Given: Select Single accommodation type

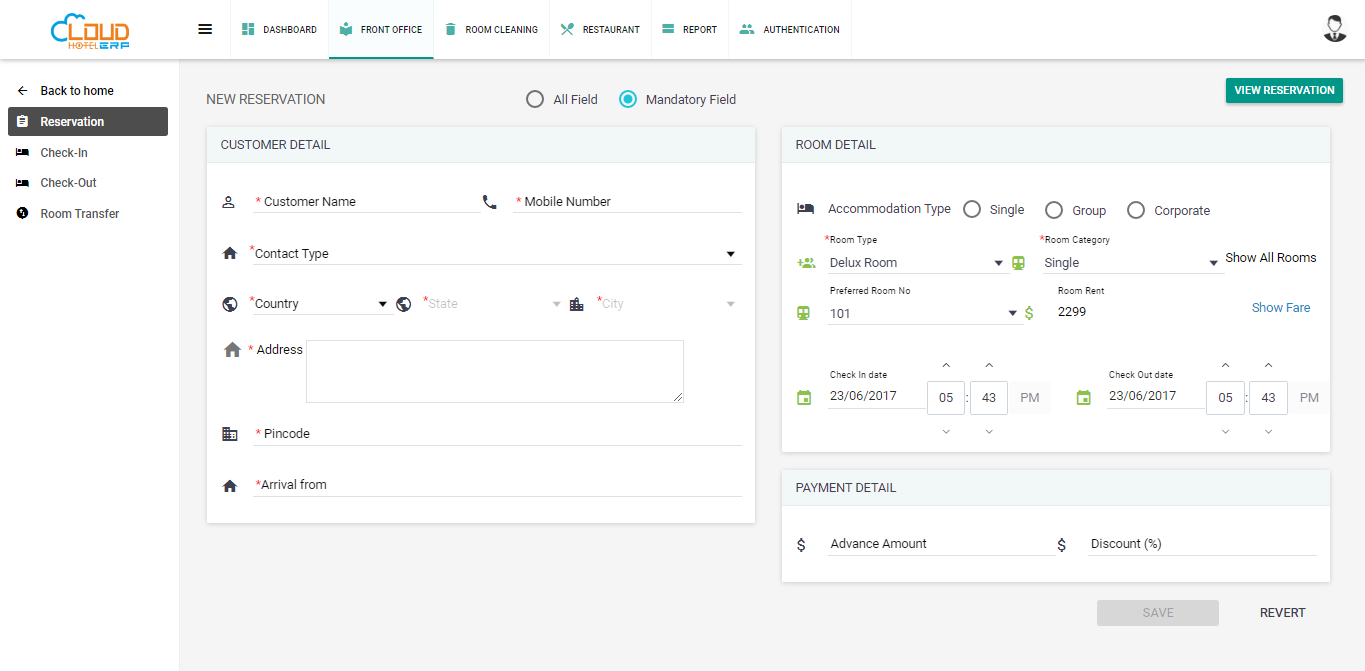Looking at the screenshot, I should [x=972, y=210].
